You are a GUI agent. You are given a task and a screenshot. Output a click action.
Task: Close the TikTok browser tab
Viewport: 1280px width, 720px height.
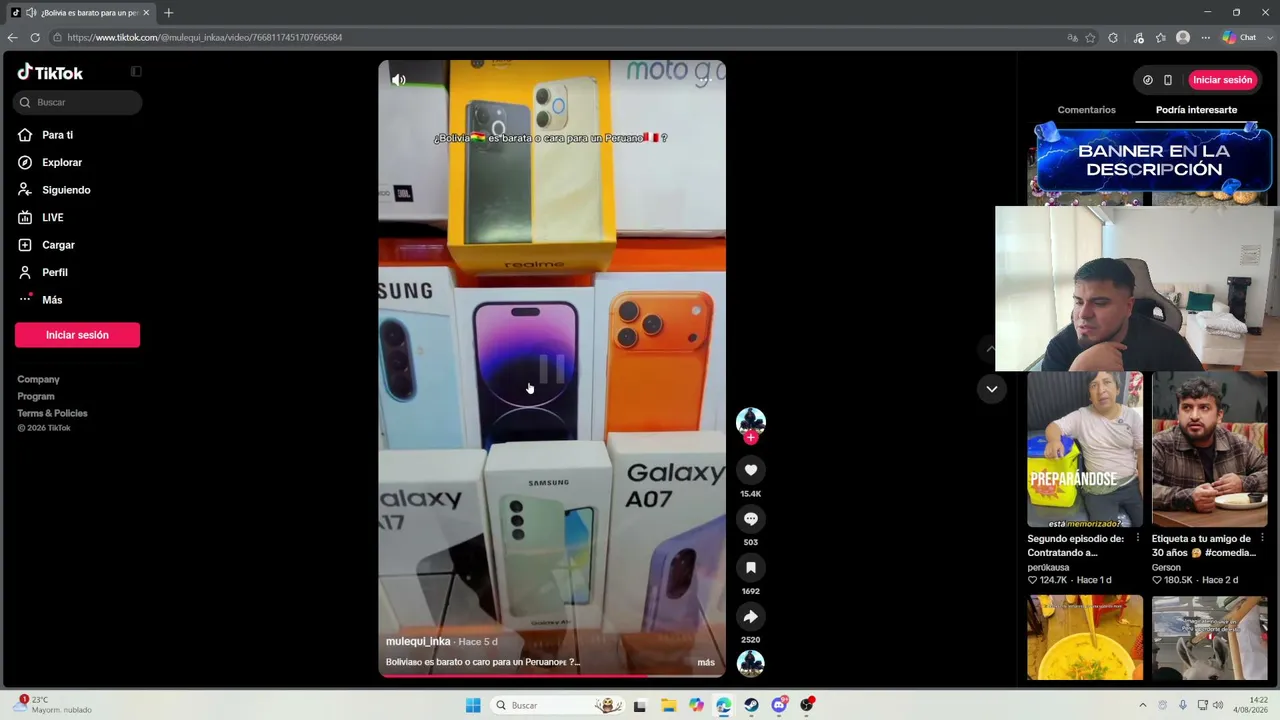pyautogui.click(x=146, y=13)
